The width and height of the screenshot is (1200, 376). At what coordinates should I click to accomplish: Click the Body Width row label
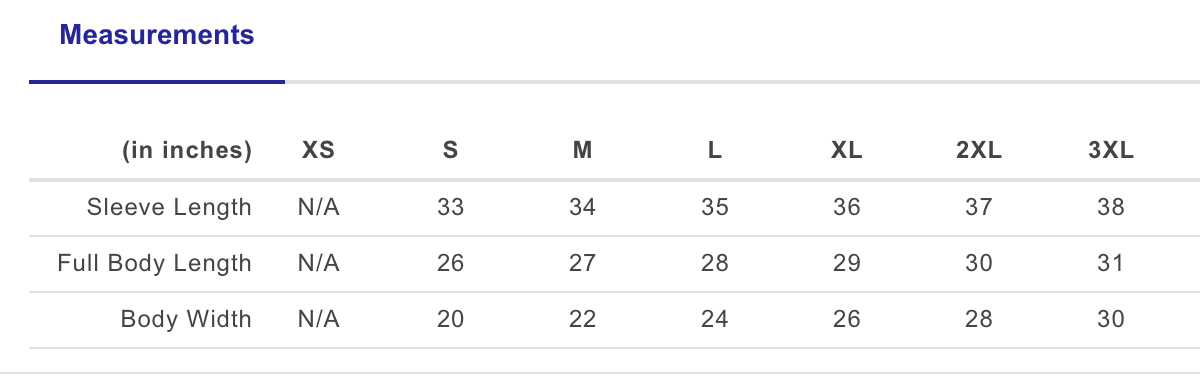point(186,320)
